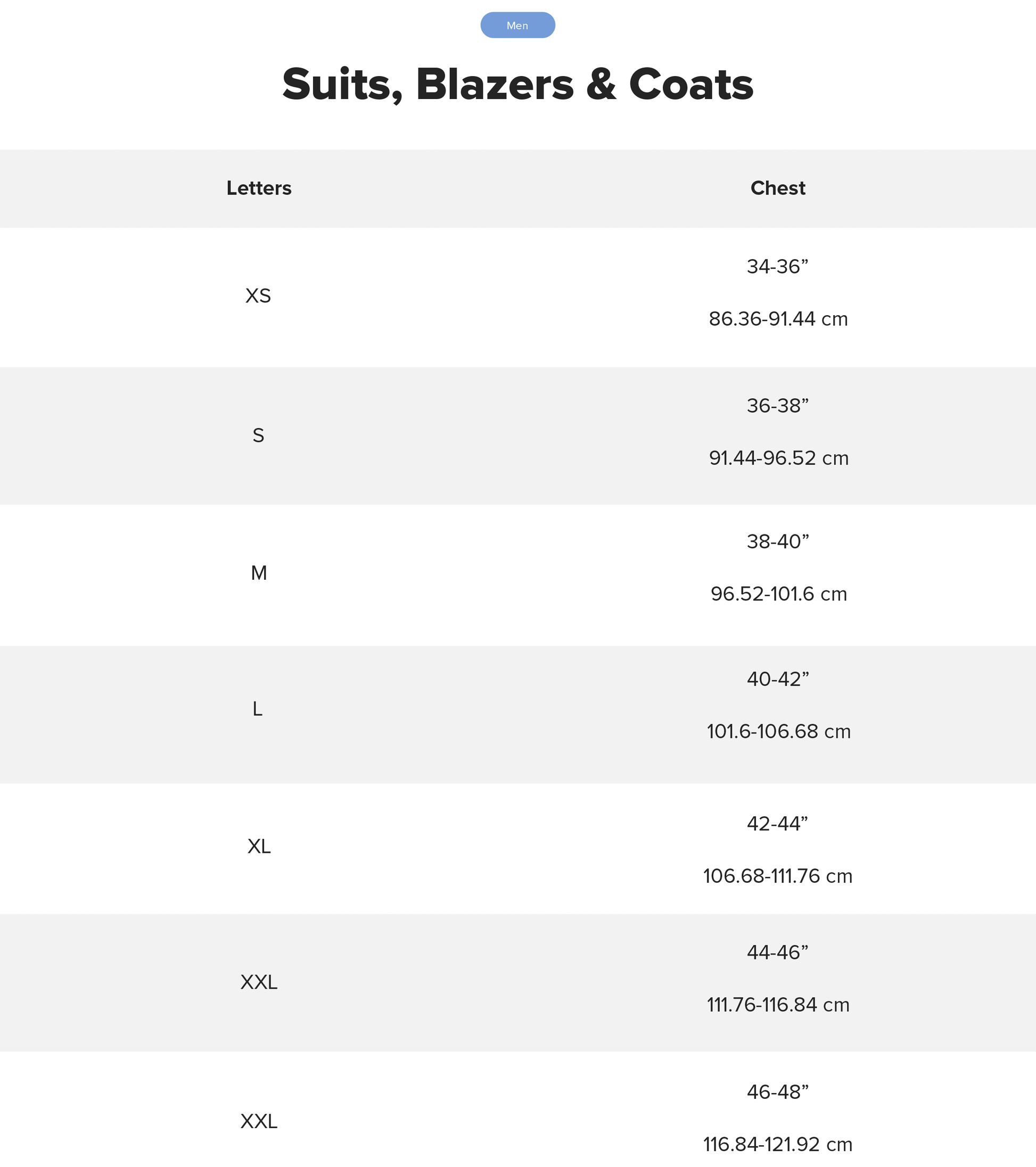Click the 111.76-116.84 cm chest value
The image size is (1036, 1167).
tap(778, 1005)
